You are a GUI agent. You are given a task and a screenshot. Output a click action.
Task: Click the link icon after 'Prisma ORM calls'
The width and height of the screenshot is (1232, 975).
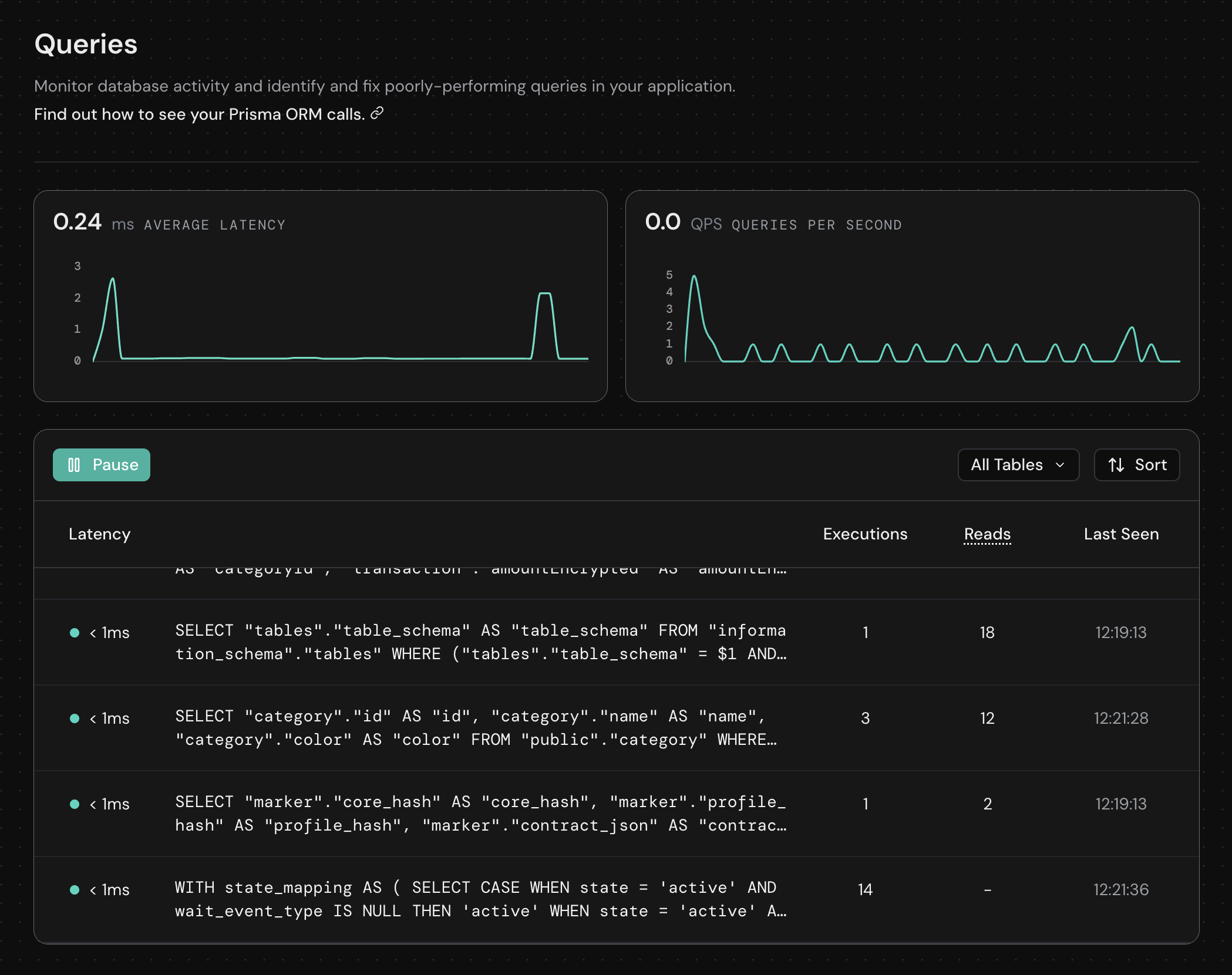point(377,113)
